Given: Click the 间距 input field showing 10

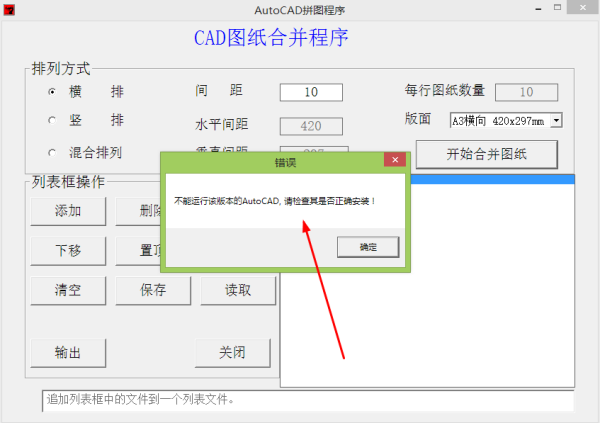Looking at the screenshot, I should 311,92.
